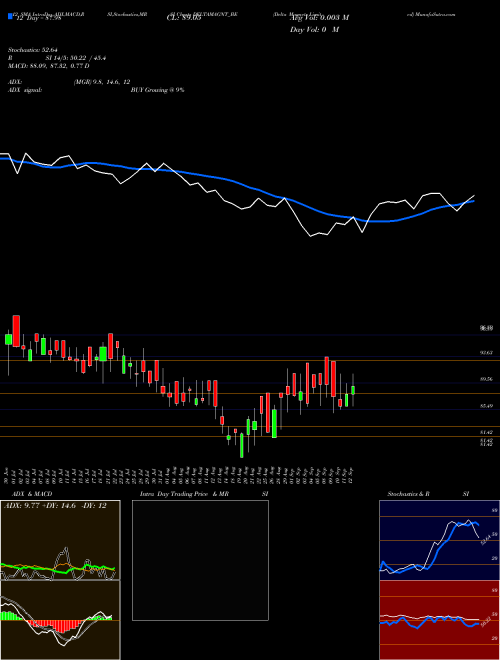Click the 89.56 price axis label

coord(486,379)
